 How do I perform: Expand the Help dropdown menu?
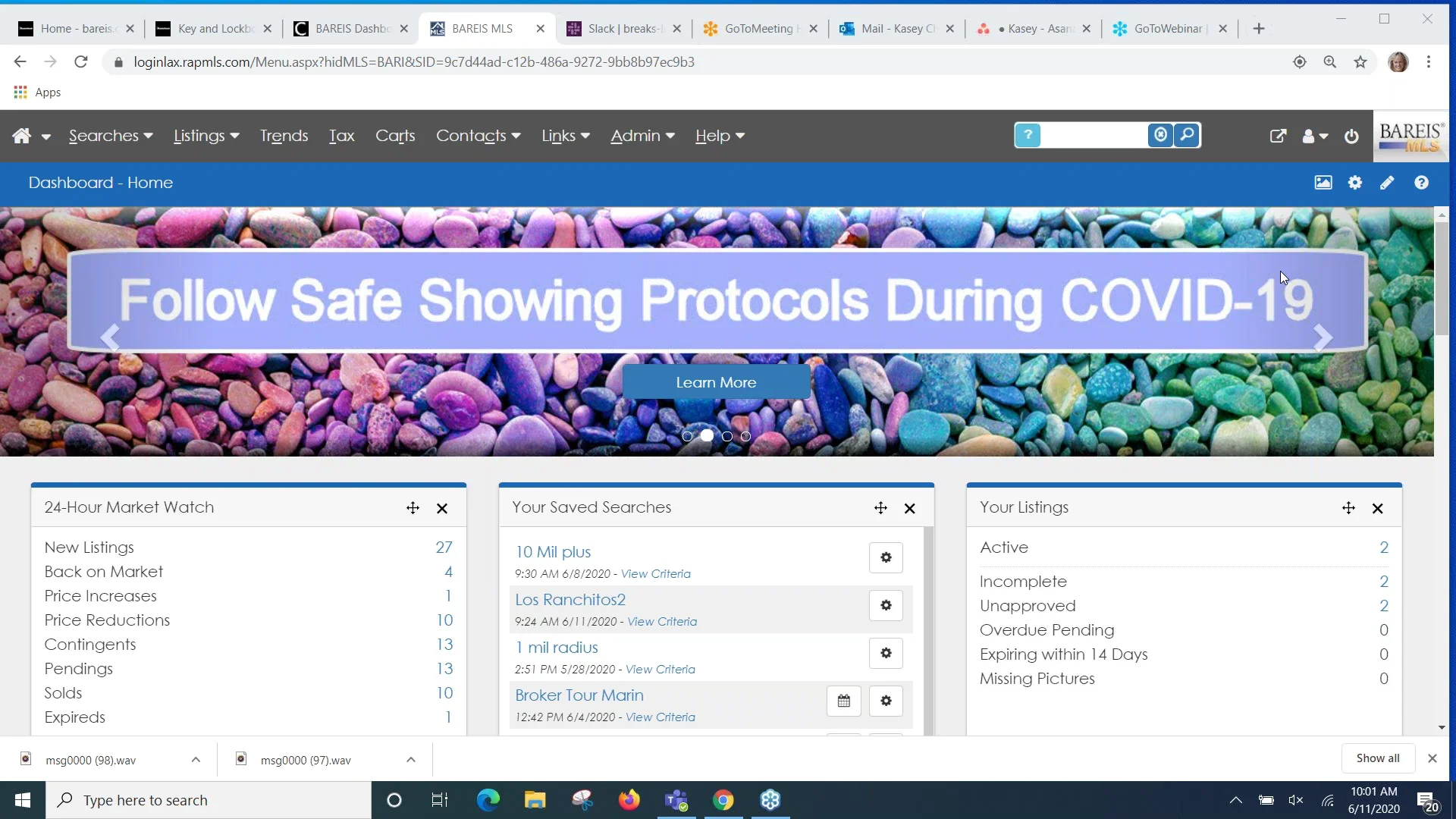[x=720, y=136]
